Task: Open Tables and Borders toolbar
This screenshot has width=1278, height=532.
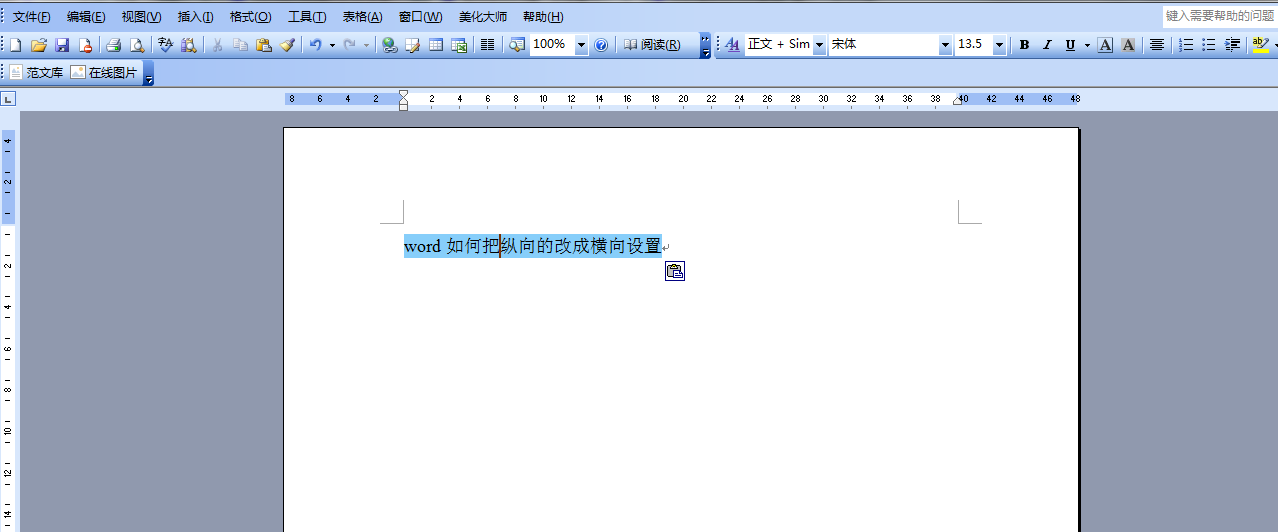Action: [412, 45]
